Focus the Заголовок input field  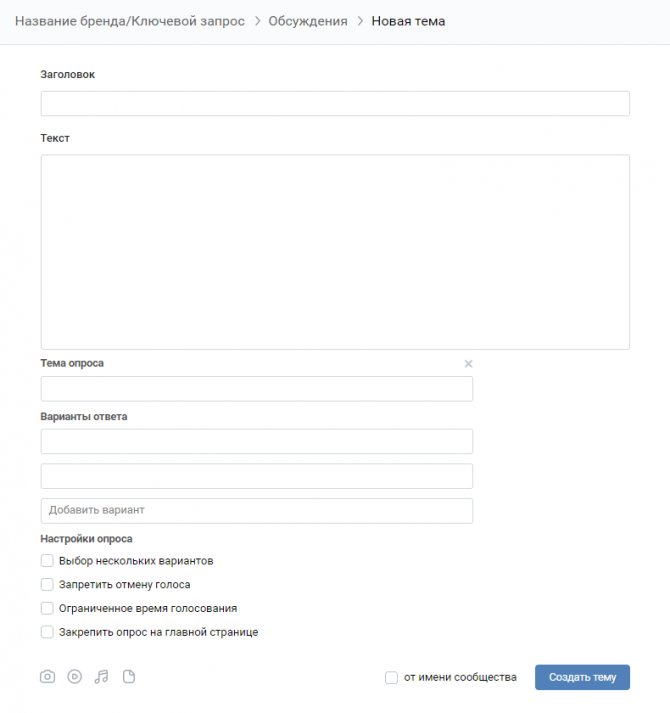pyautogui.click(x=335, y=103)
